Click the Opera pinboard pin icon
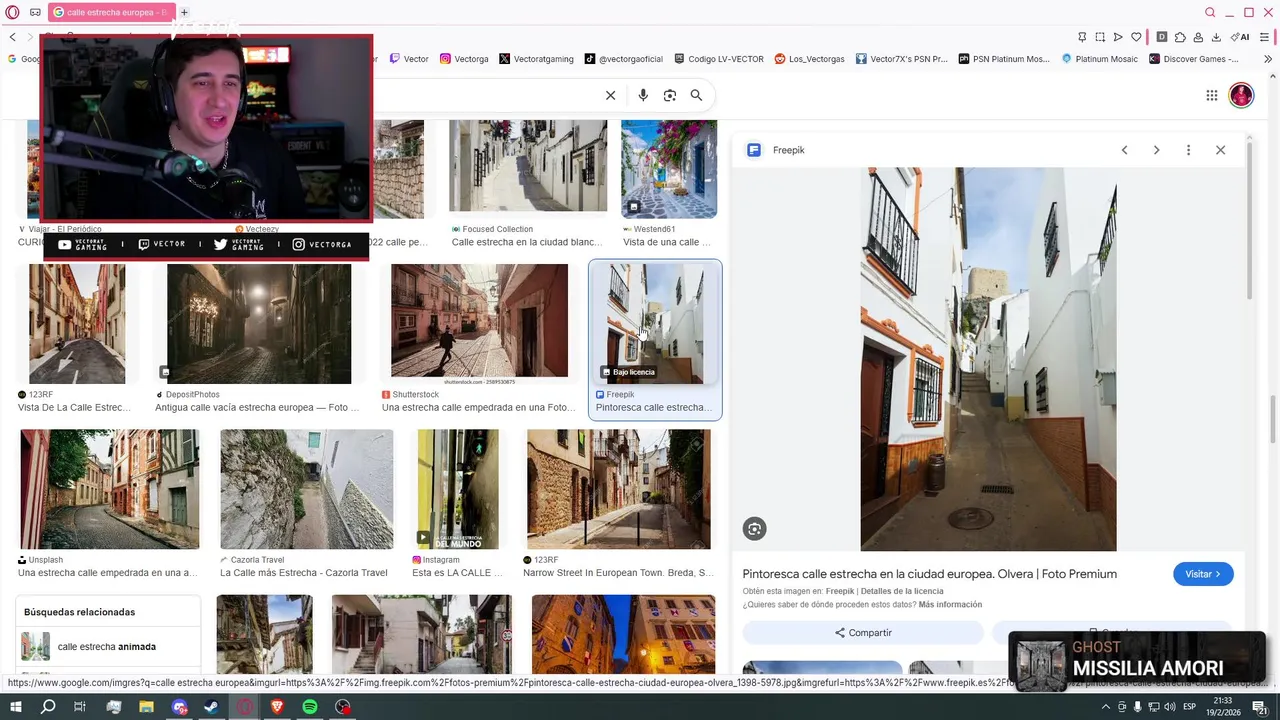This screenshot has width=1280, height=720. point(1082,37)
